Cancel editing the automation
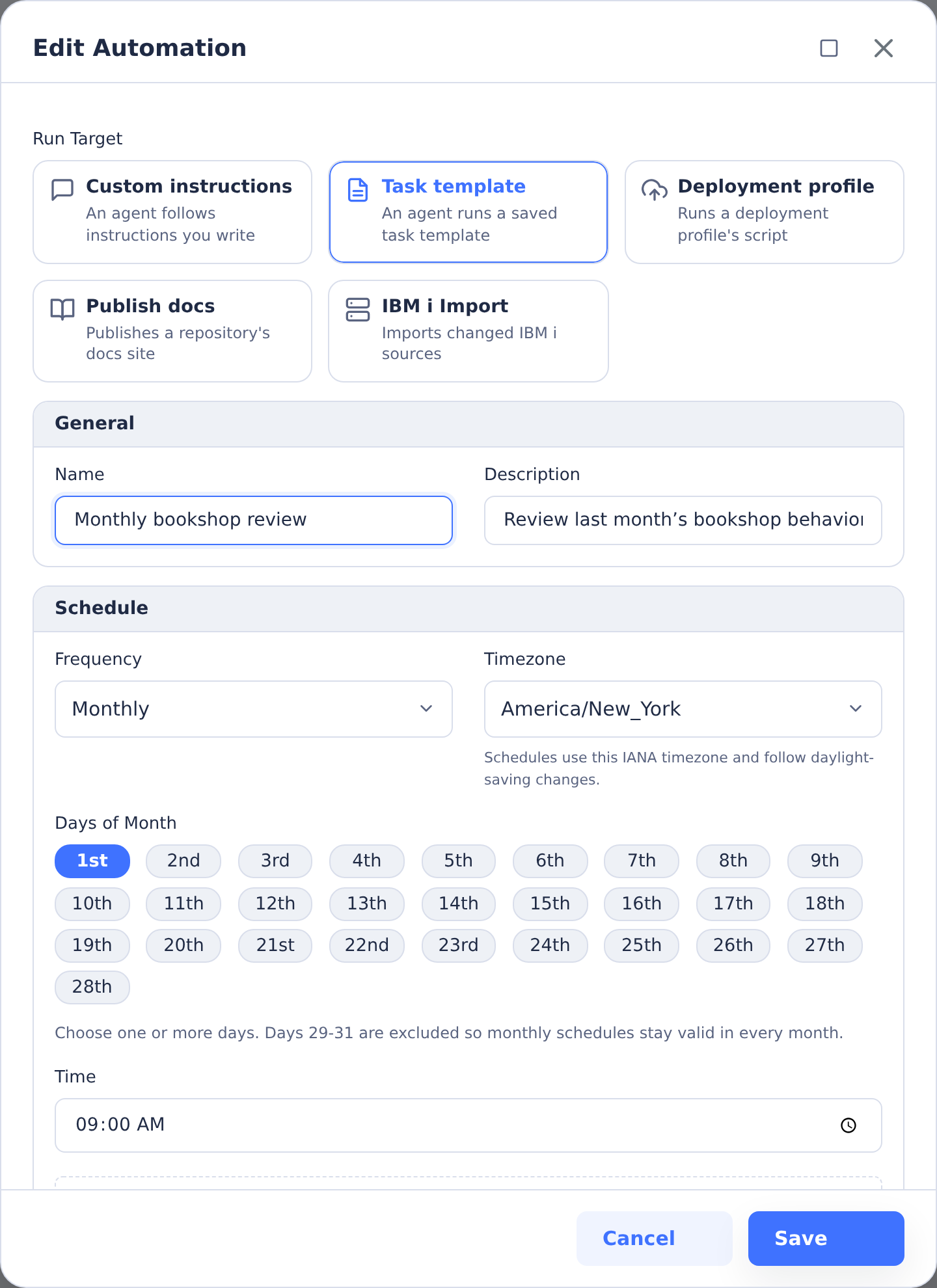937x1288 pixels. (655, 1239)
